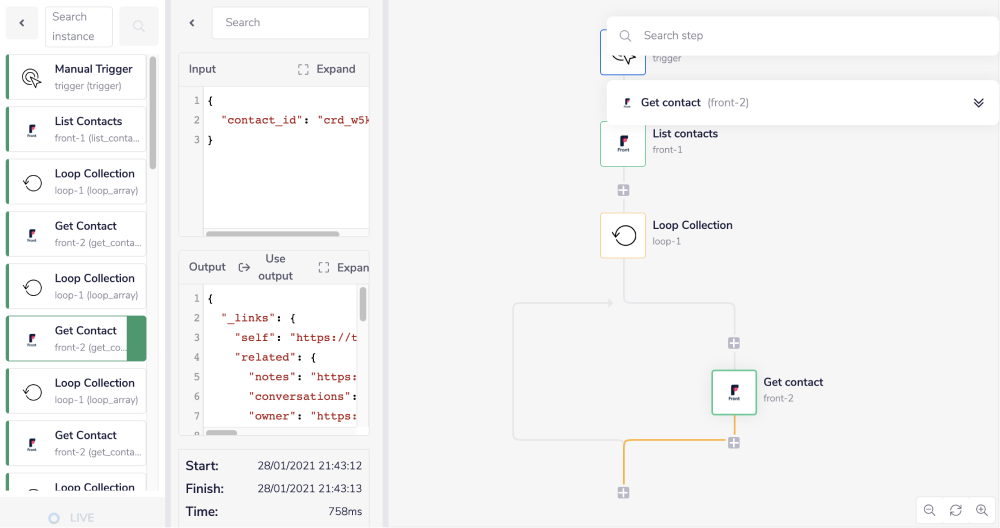
Task: Select Manual Trigger in the step list
Action: point(76,77)
